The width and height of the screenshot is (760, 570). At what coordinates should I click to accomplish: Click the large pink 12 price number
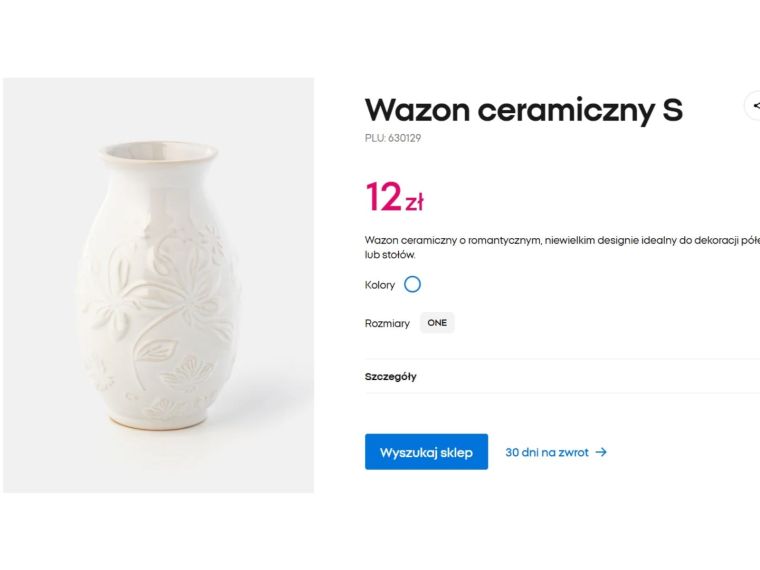point(383,197)
